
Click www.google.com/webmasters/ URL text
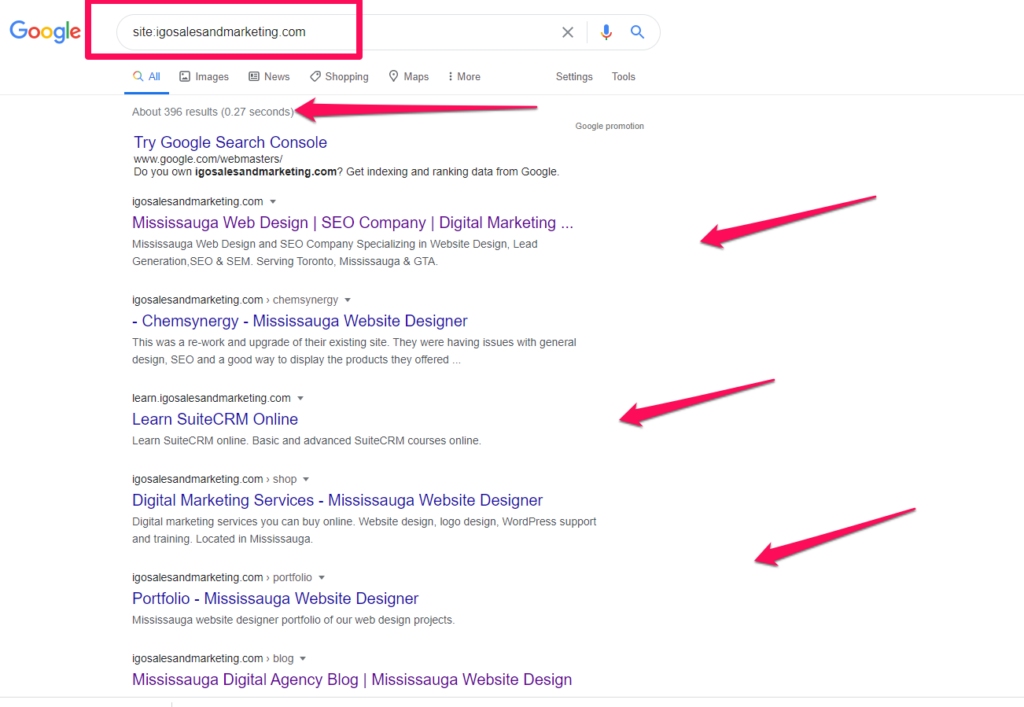(208, 159)
